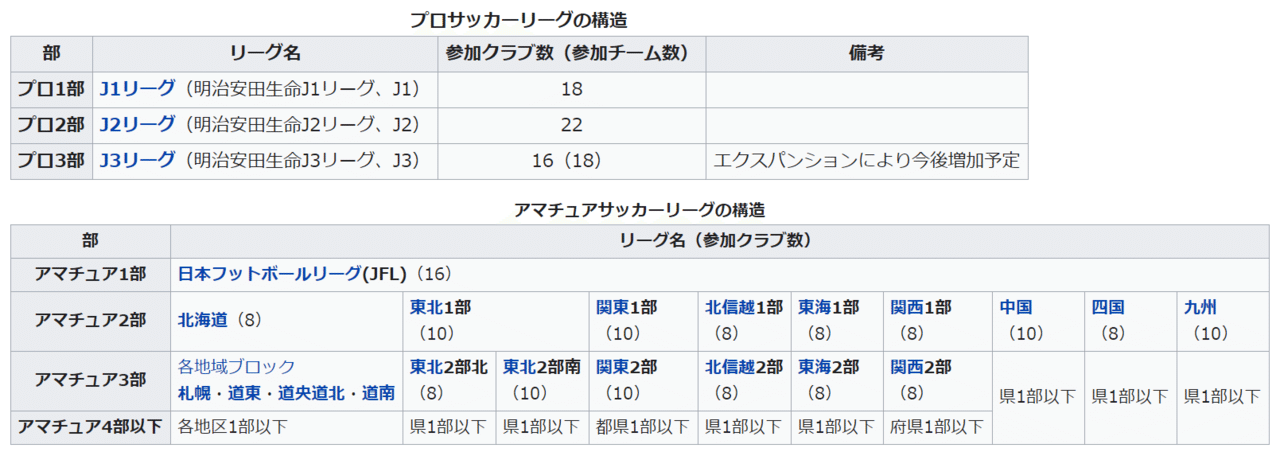This screenshot has width=1280, height=452.
Task: Click the 各地域ブロック link
Action: [x=236, y=367]
